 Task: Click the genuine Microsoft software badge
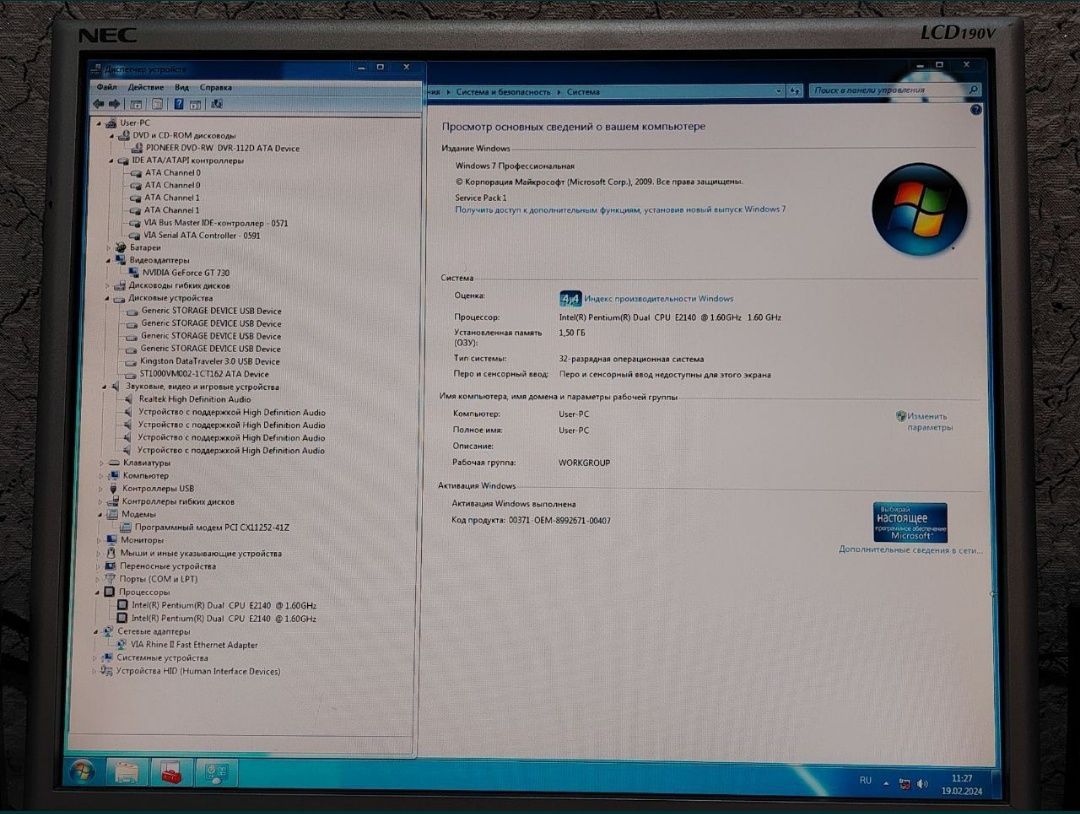tap(910, 523)
